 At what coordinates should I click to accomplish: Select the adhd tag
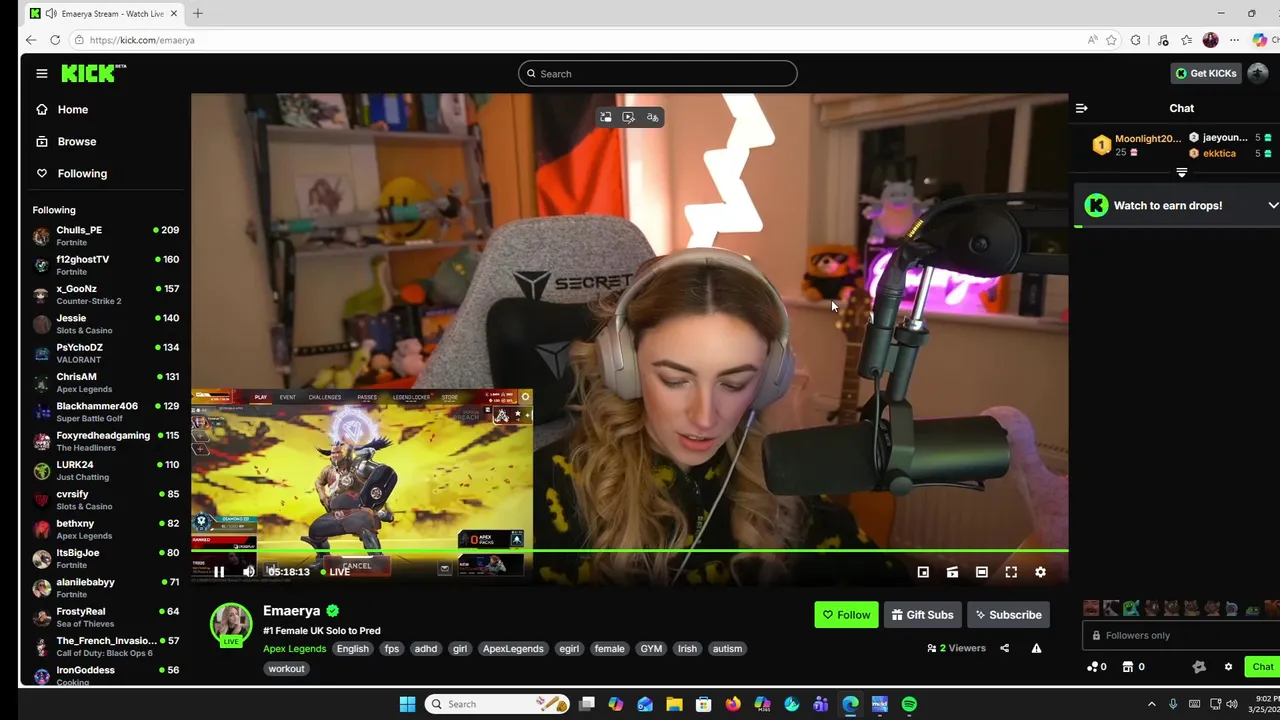pyautogui.click(x=426, y=648)
